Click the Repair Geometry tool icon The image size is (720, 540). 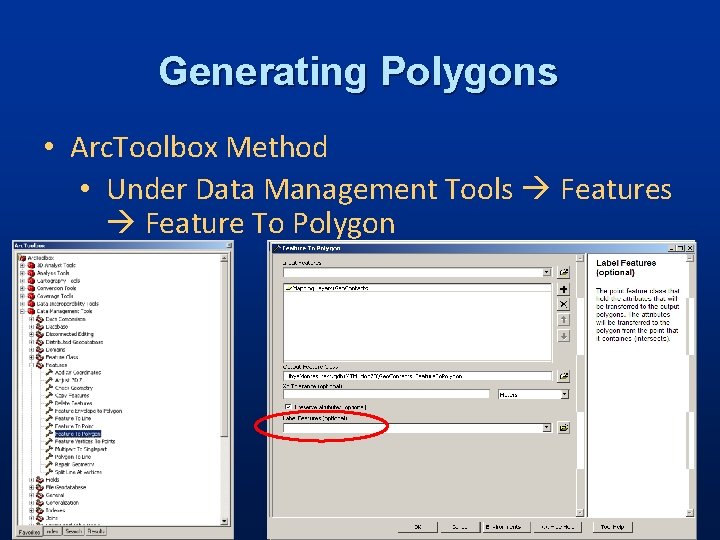click(x=49, y=464)
